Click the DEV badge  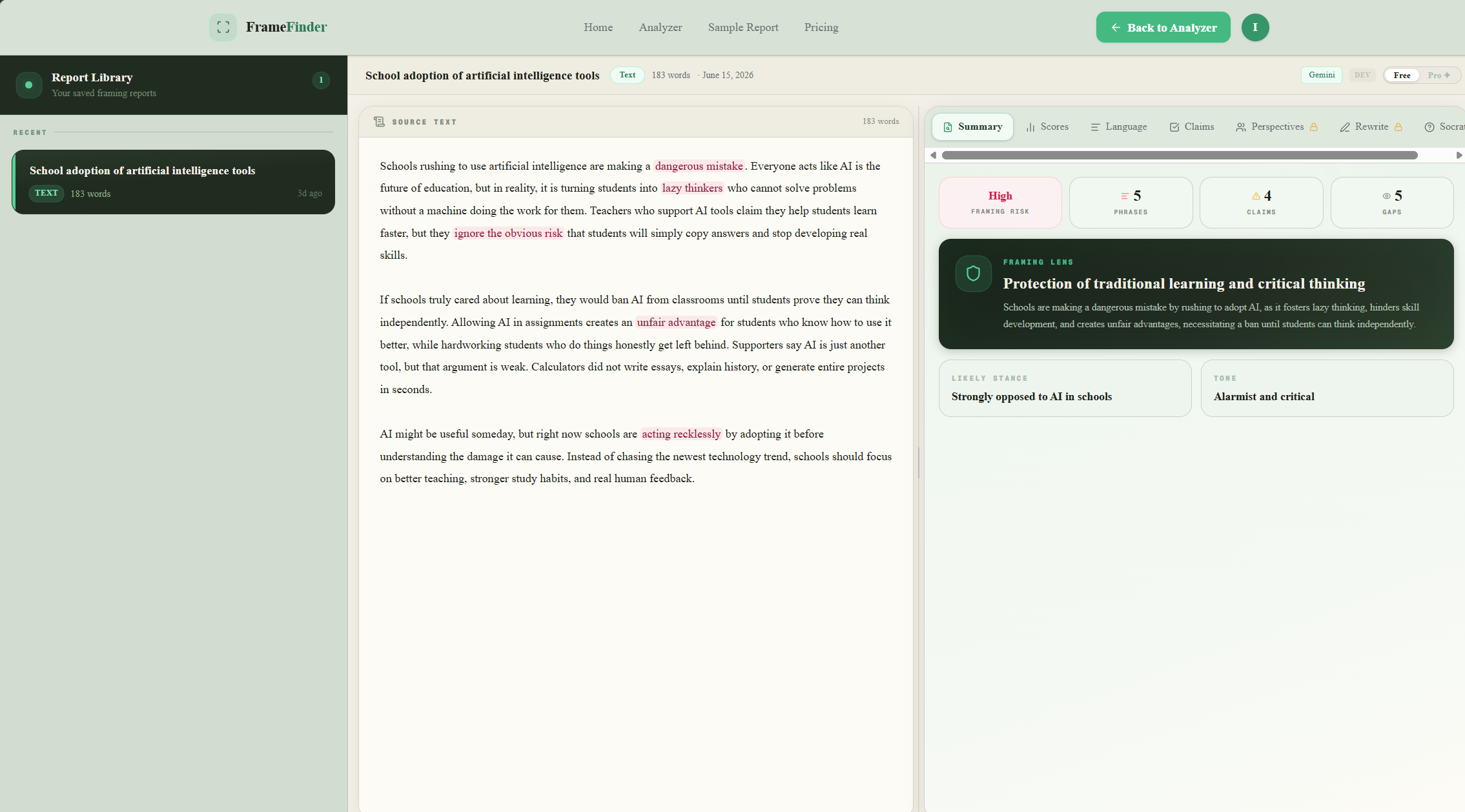[1362, 76]
